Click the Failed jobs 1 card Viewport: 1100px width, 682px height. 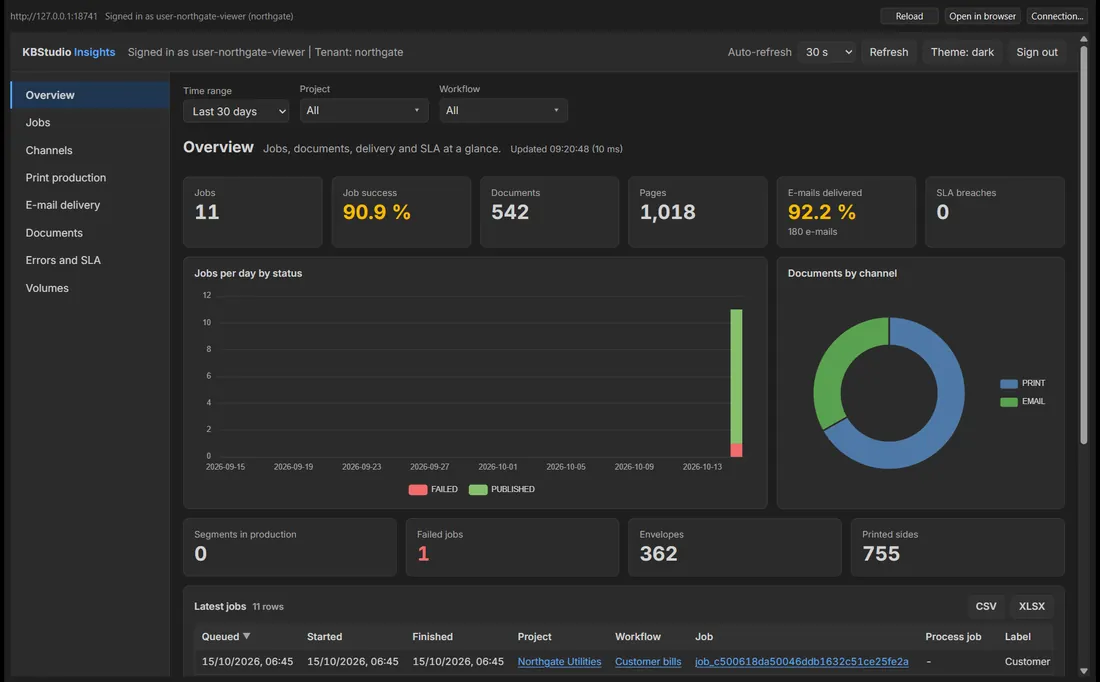coord(512,547)
